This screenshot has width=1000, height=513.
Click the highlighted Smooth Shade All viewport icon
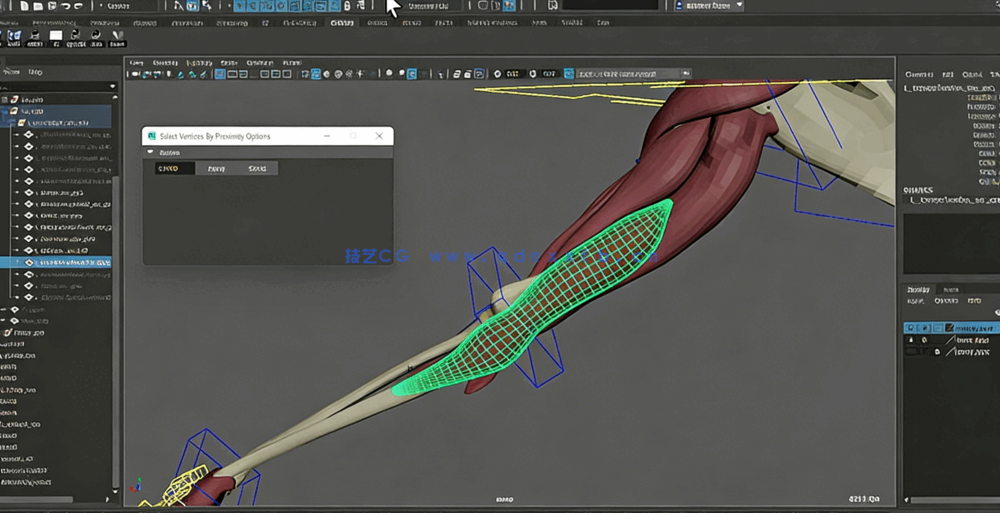pyautogui.click(x=315, y=74)
